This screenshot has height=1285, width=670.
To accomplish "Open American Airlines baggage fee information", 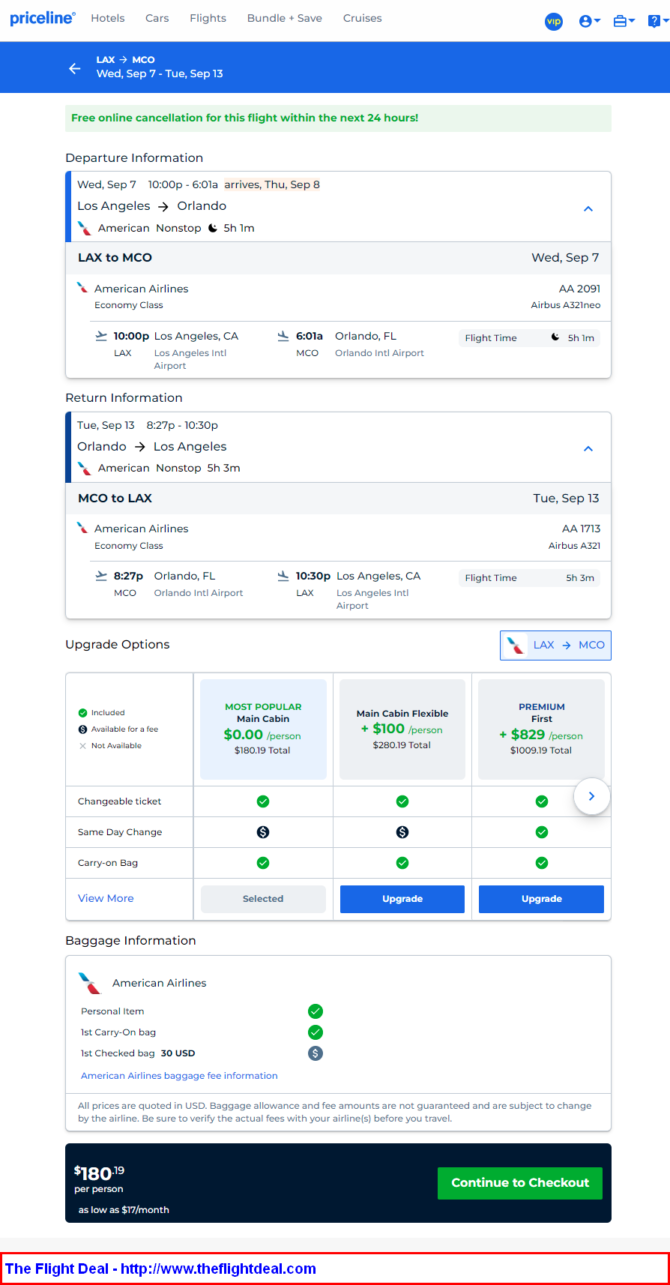I will point(179,1076).
